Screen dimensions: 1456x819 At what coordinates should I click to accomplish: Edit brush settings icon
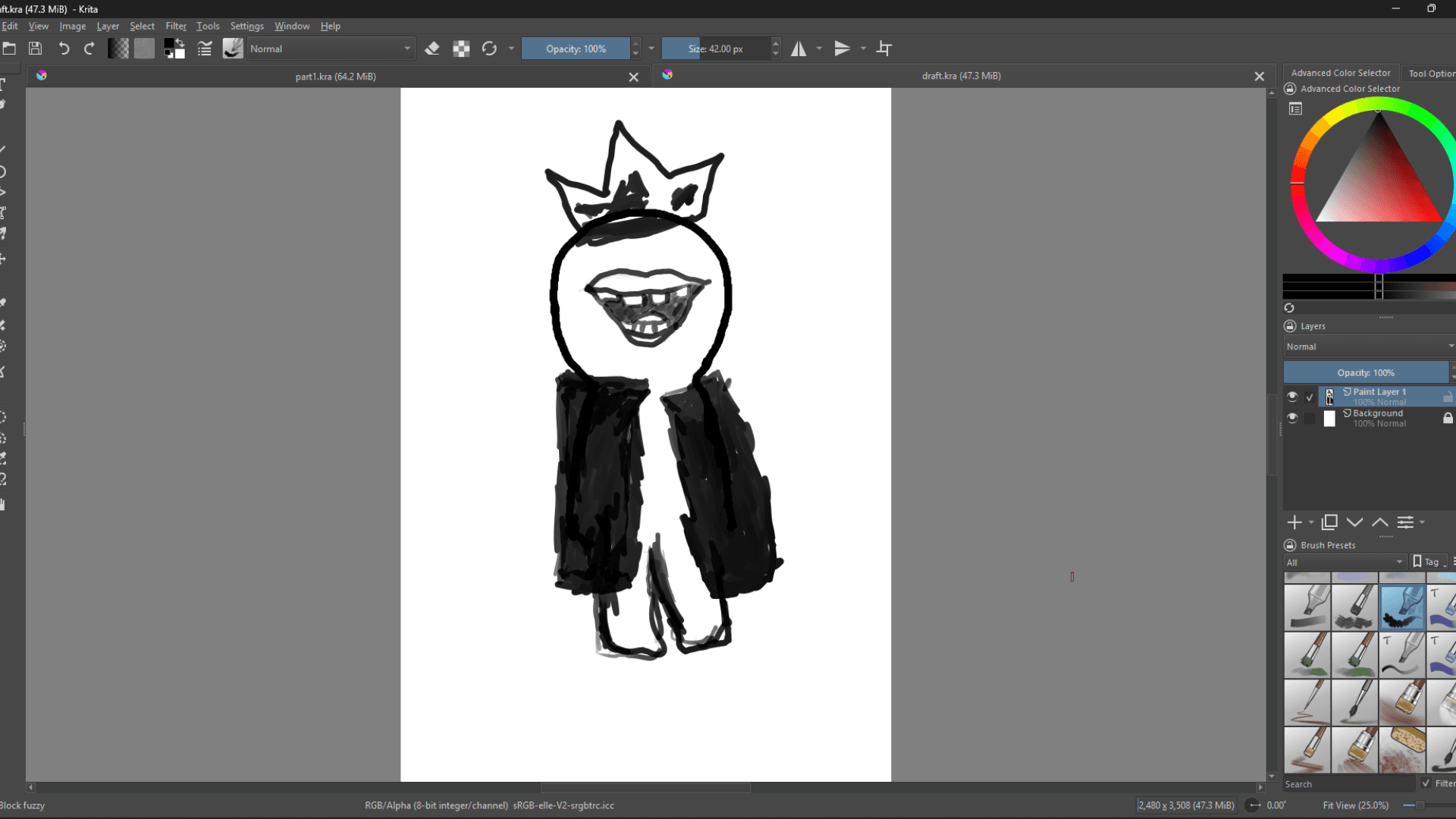tap(205, 49)
